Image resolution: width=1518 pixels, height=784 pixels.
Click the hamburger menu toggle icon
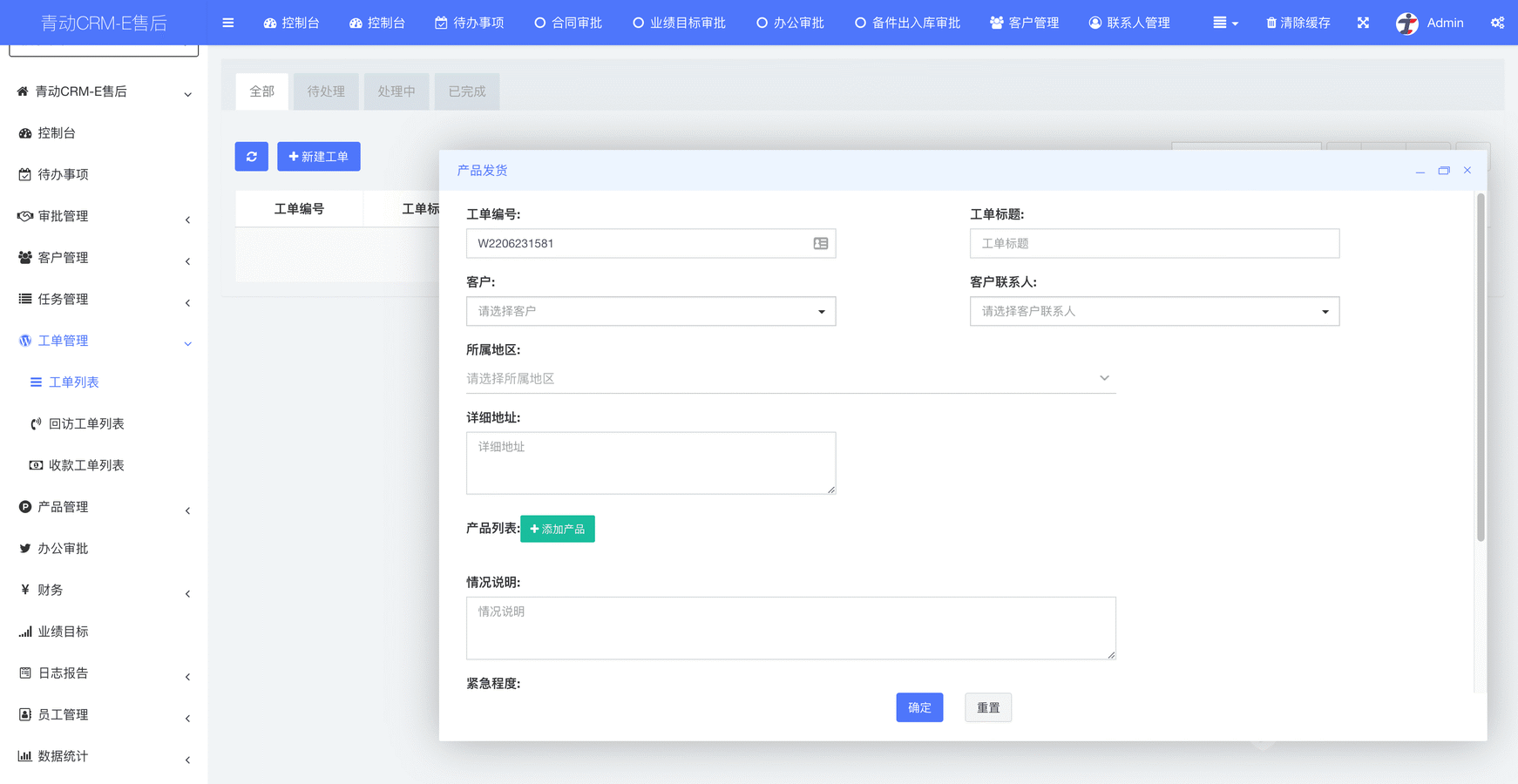tap(228, 23)
